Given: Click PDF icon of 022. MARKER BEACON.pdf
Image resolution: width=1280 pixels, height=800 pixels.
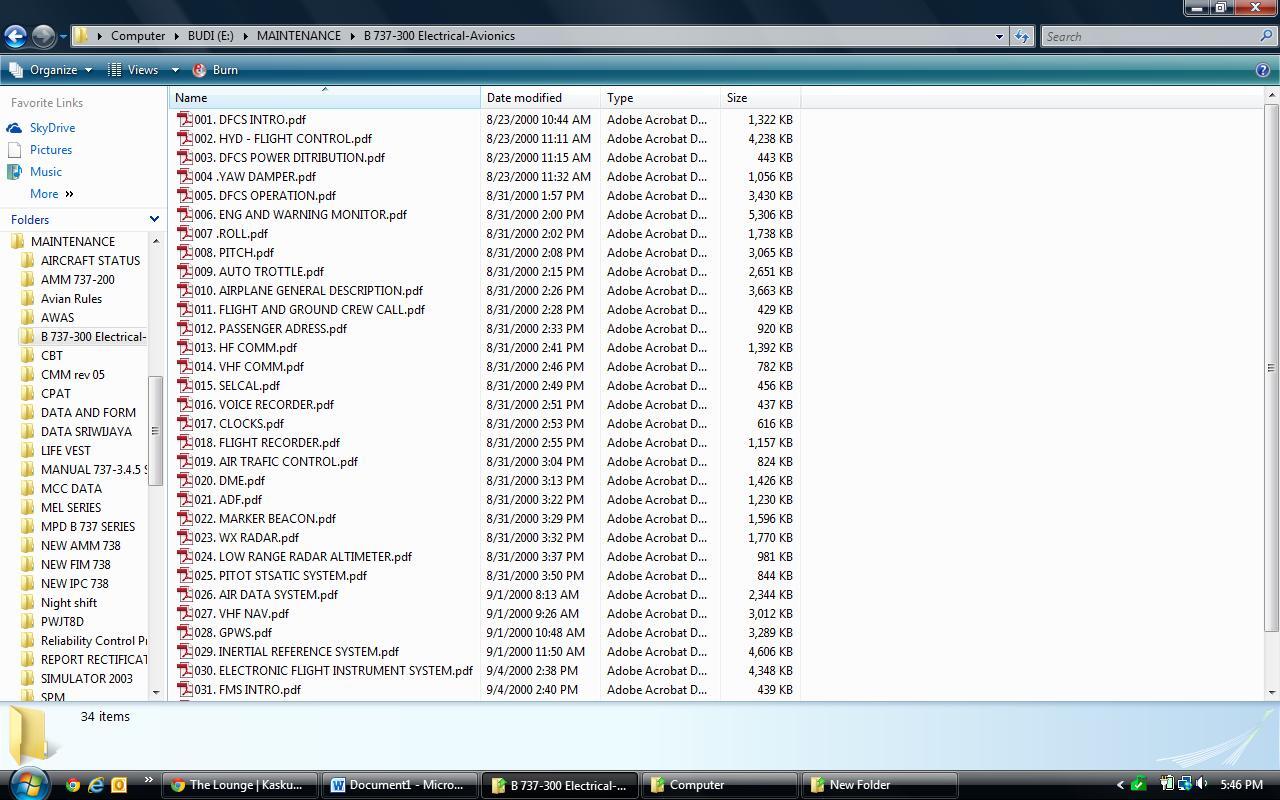Looking at the screenshot, I should click(184, 518).
